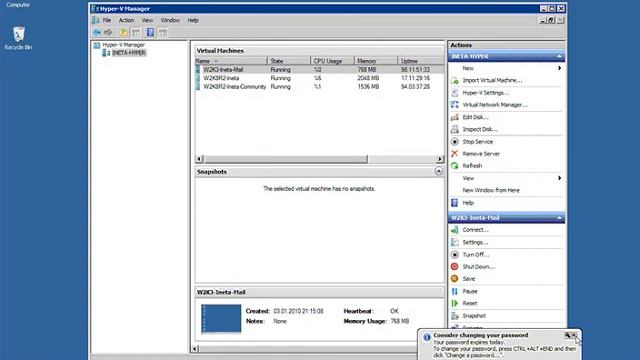The width and height of the screenshot is (640, 360).
Task: Select the W2K8R2-Ineta virtual machine row
Action: [x=319, y=78]
